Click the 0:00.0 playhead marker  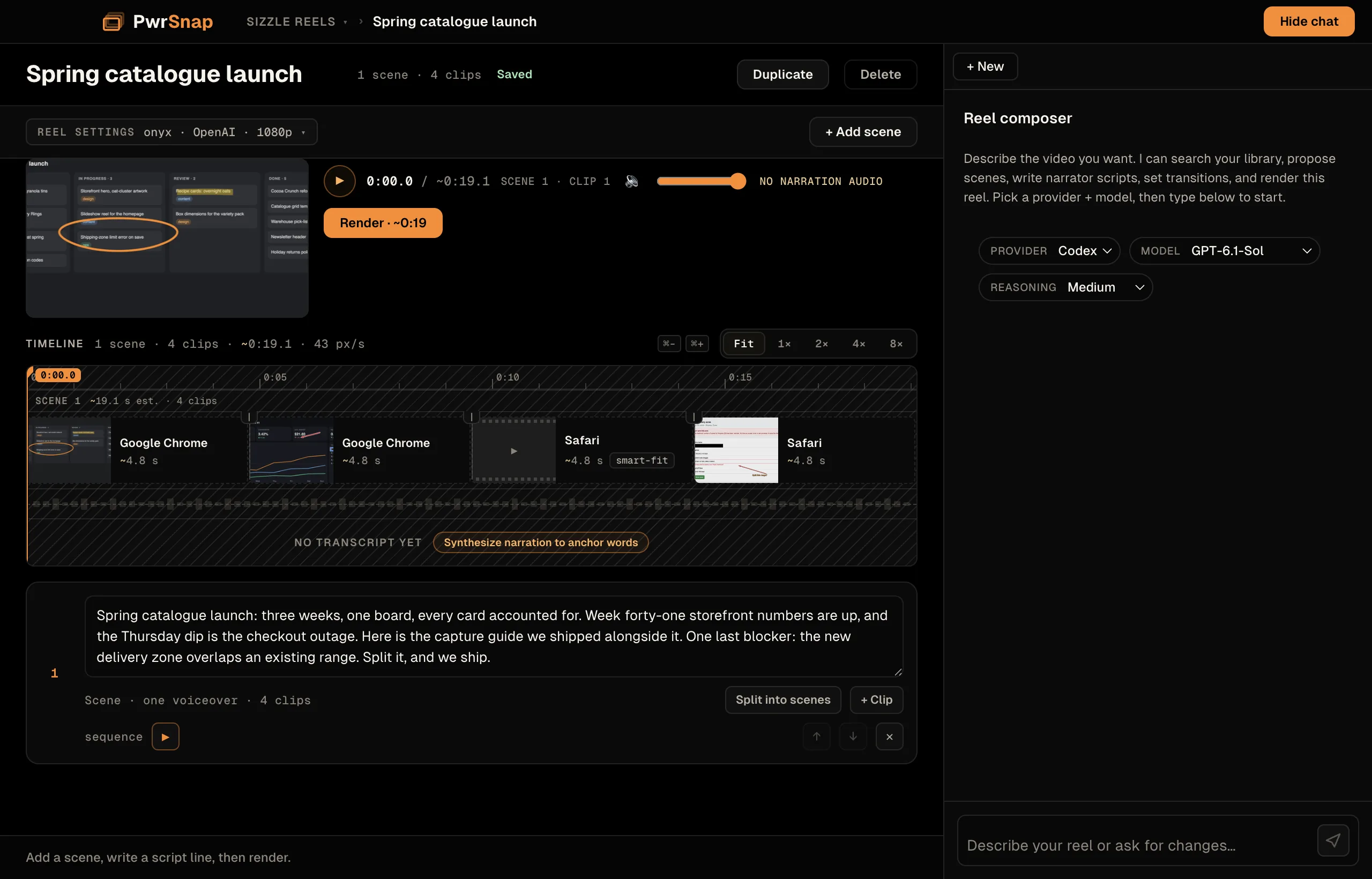(x=58, y=375)
